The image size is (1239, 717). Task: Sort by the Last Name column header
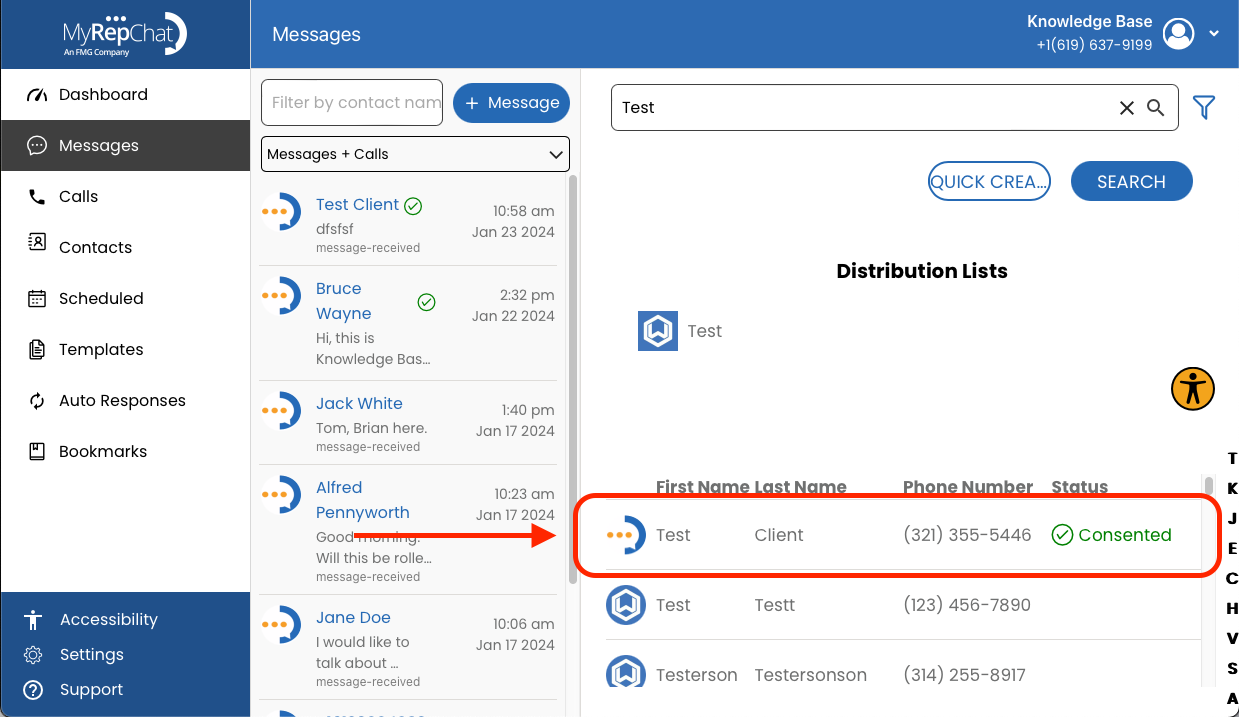tap(800, 488)
